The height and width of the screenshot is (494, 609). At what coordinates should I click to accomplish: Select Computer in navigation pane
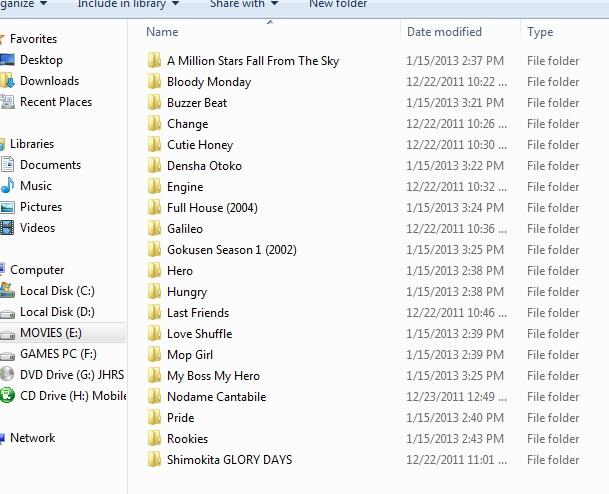37,270
